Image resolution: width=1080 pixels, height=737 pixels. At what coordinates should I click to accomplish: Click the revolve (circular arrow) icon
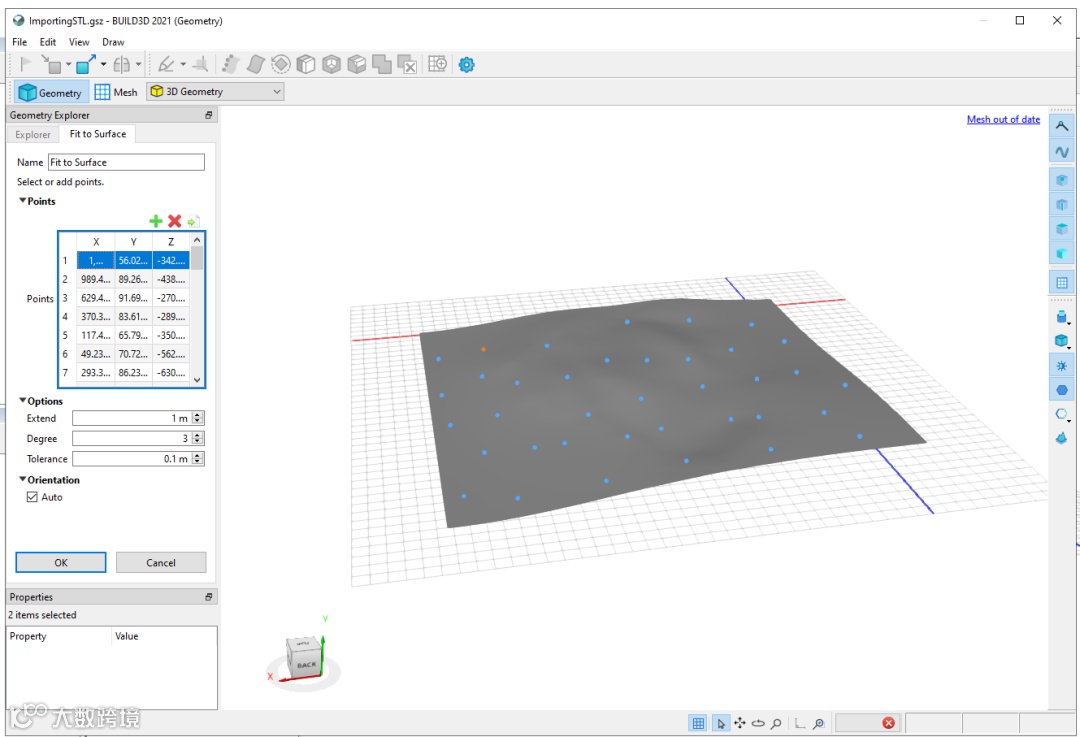pyautogui.click(x=280, y=65)
